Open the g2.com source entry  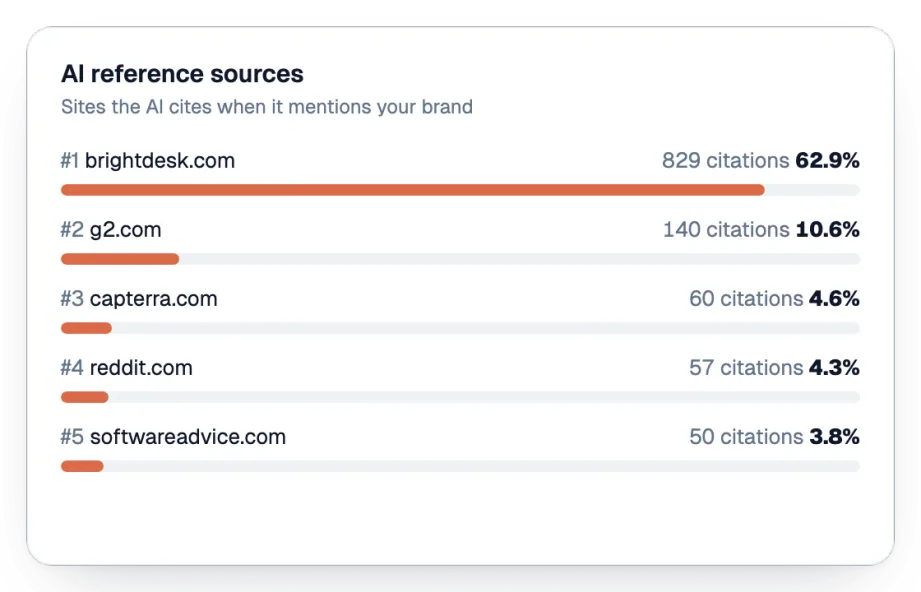125,230
